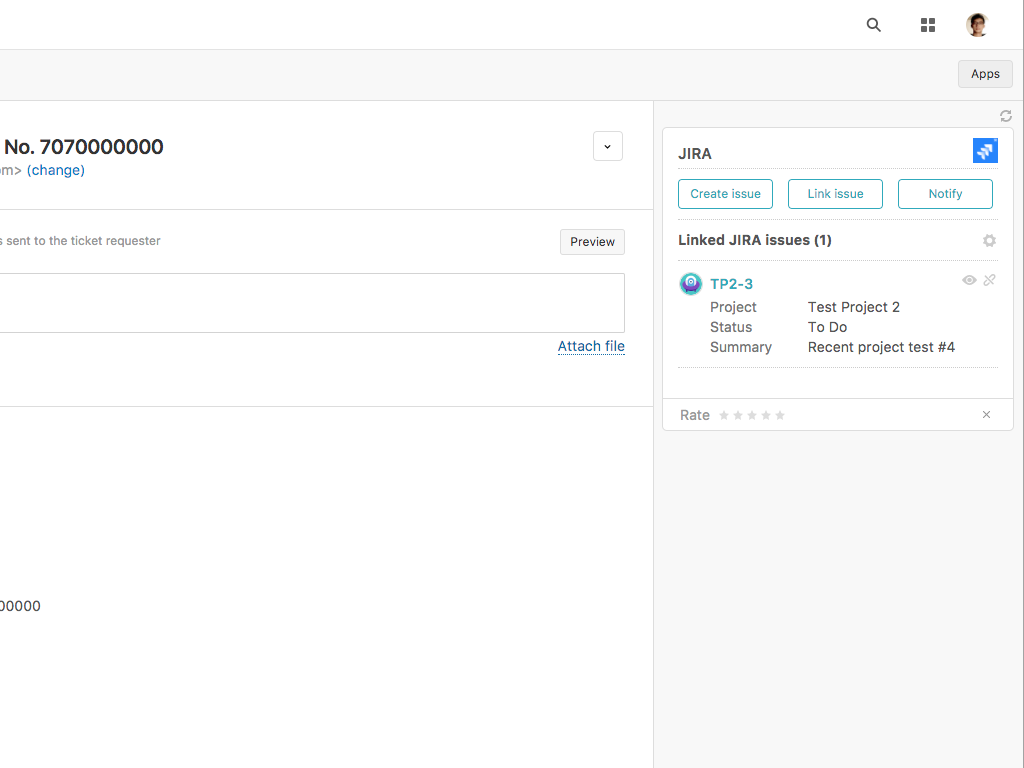Refresh the apps sidebar
The height and width of the screenshot is (768, 1024).
[x=1006, y=116]
